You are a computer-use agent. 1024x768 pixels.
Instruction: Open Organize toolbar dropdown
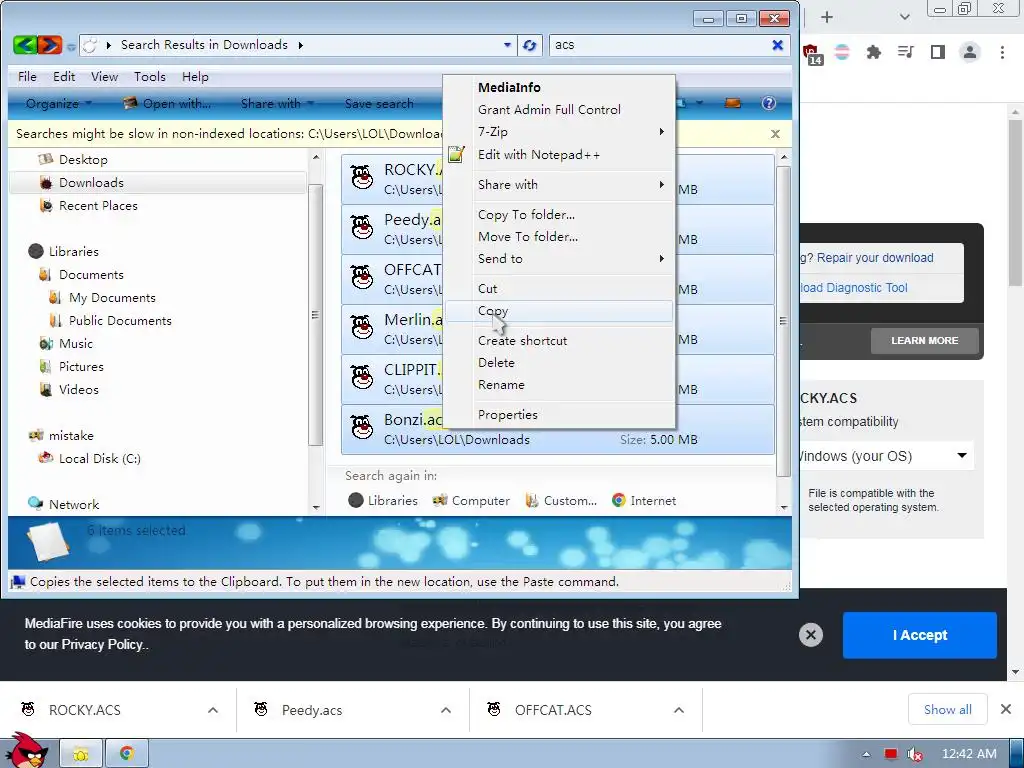coord(58,103)
